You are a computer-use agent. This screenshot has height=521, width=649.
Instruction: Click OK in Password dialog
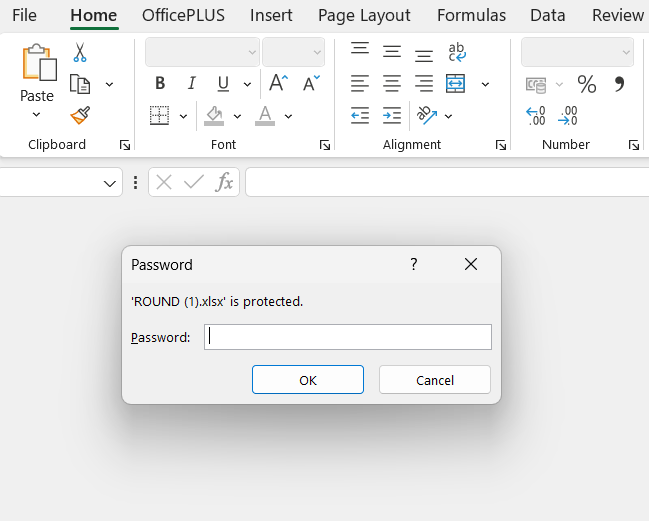point(308,379)
